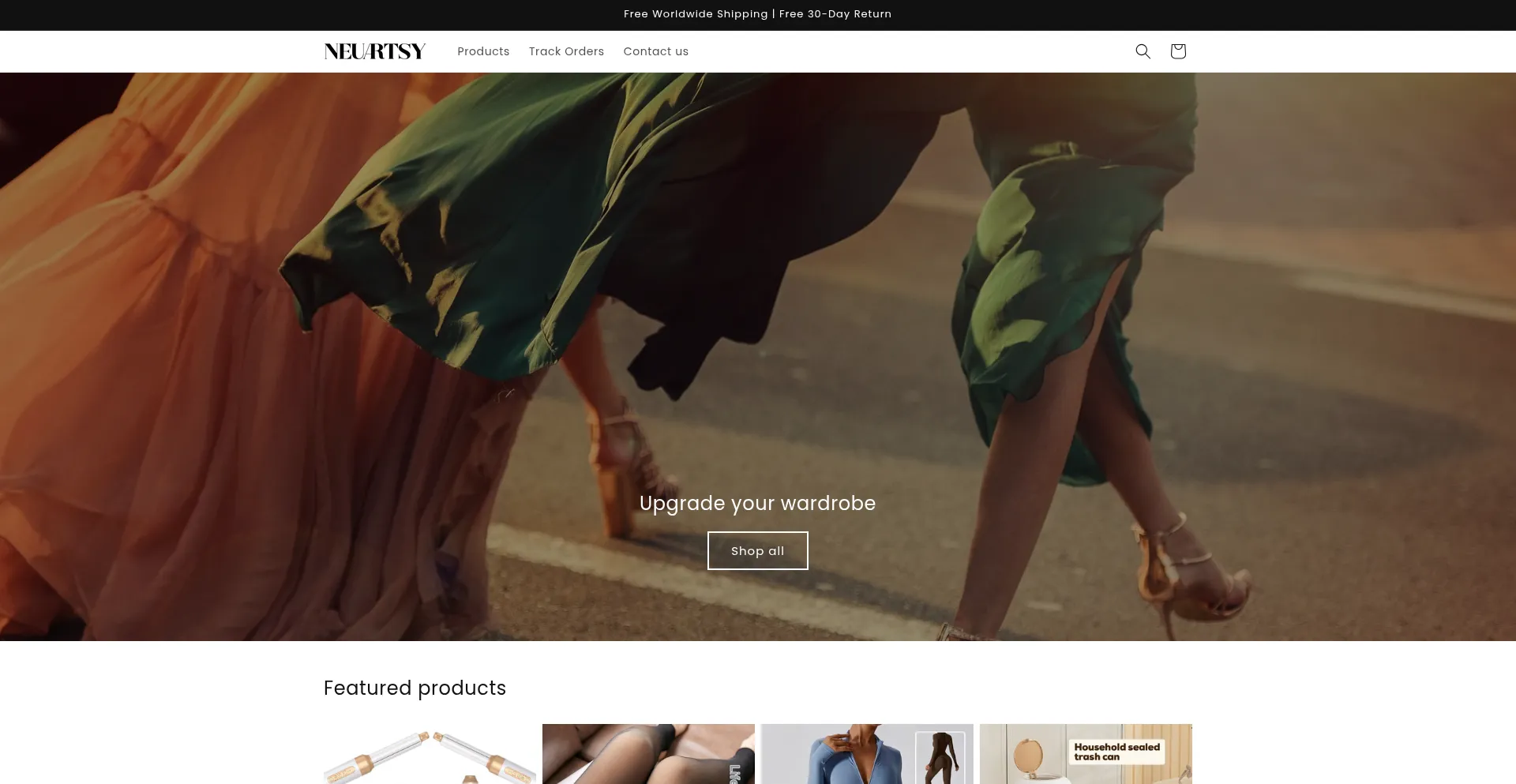Click the Shop all button

coord(758,550)
